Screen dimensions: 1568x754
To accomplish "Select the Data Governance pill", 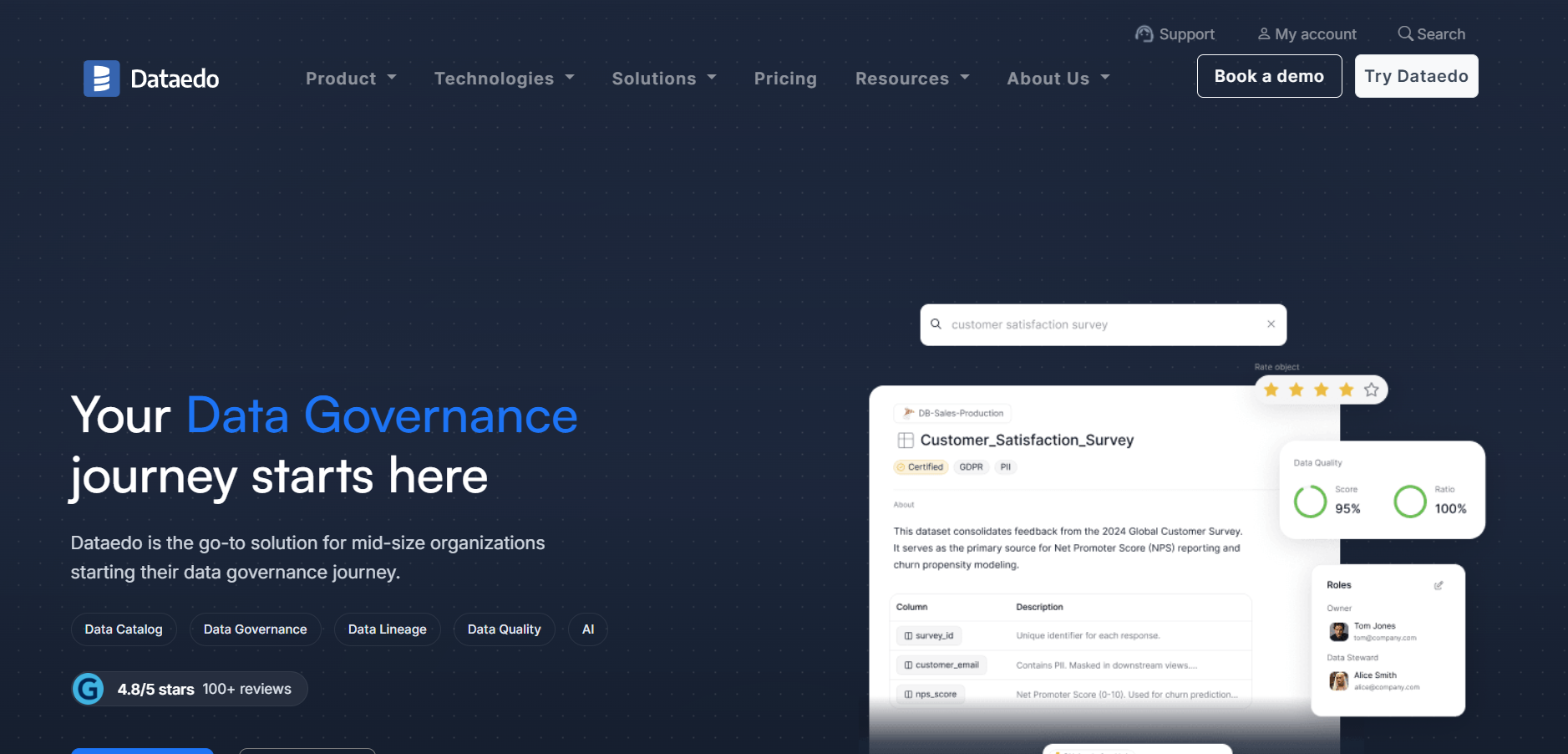I will tap(256, 629).
